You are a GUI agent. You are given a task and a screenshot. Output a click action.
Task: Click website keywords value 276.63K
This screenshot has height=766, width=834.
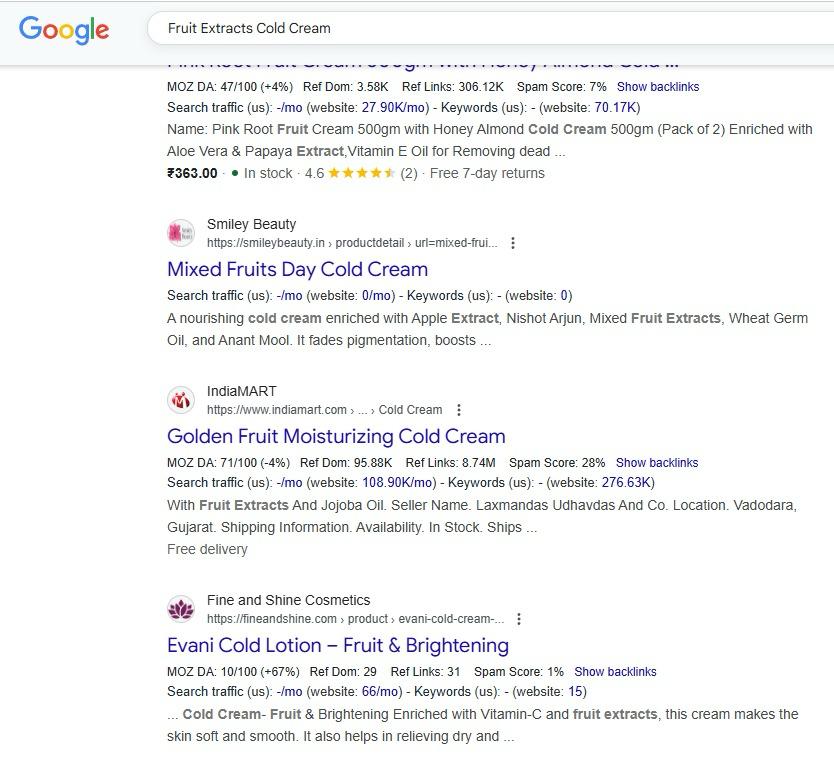coord(626,482)
